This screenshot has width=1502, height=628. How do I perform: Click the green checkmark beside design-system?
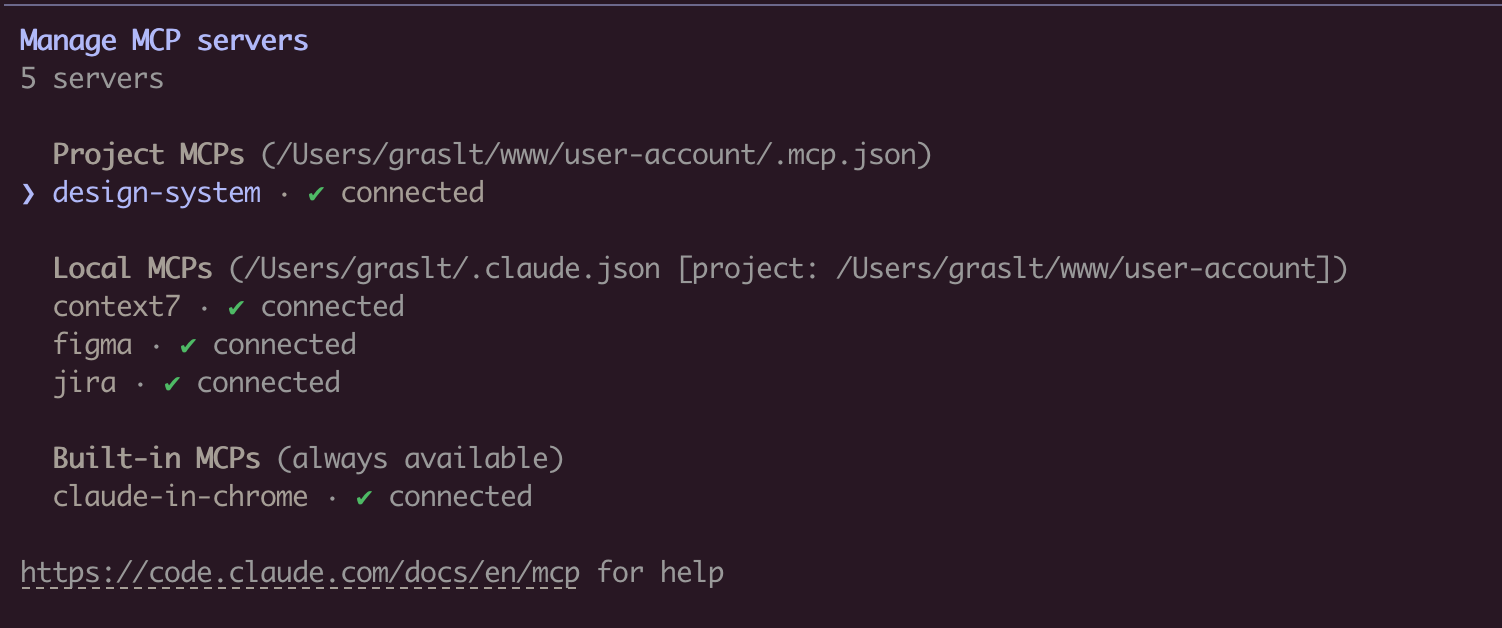click(315, 193)
